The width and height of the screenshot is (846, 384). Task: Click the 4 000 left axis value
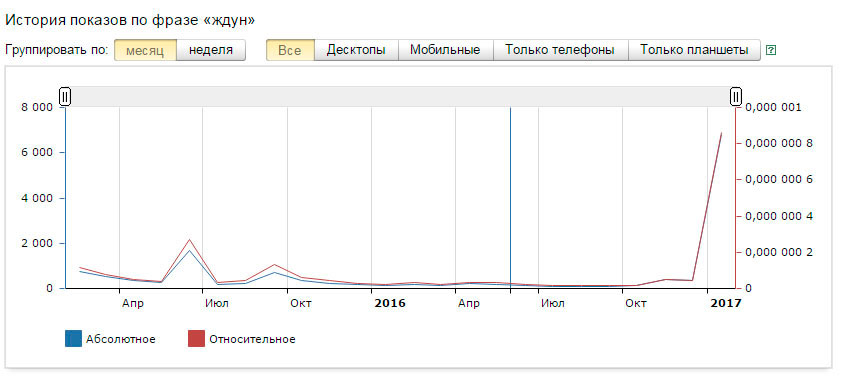tap(37, 198)
